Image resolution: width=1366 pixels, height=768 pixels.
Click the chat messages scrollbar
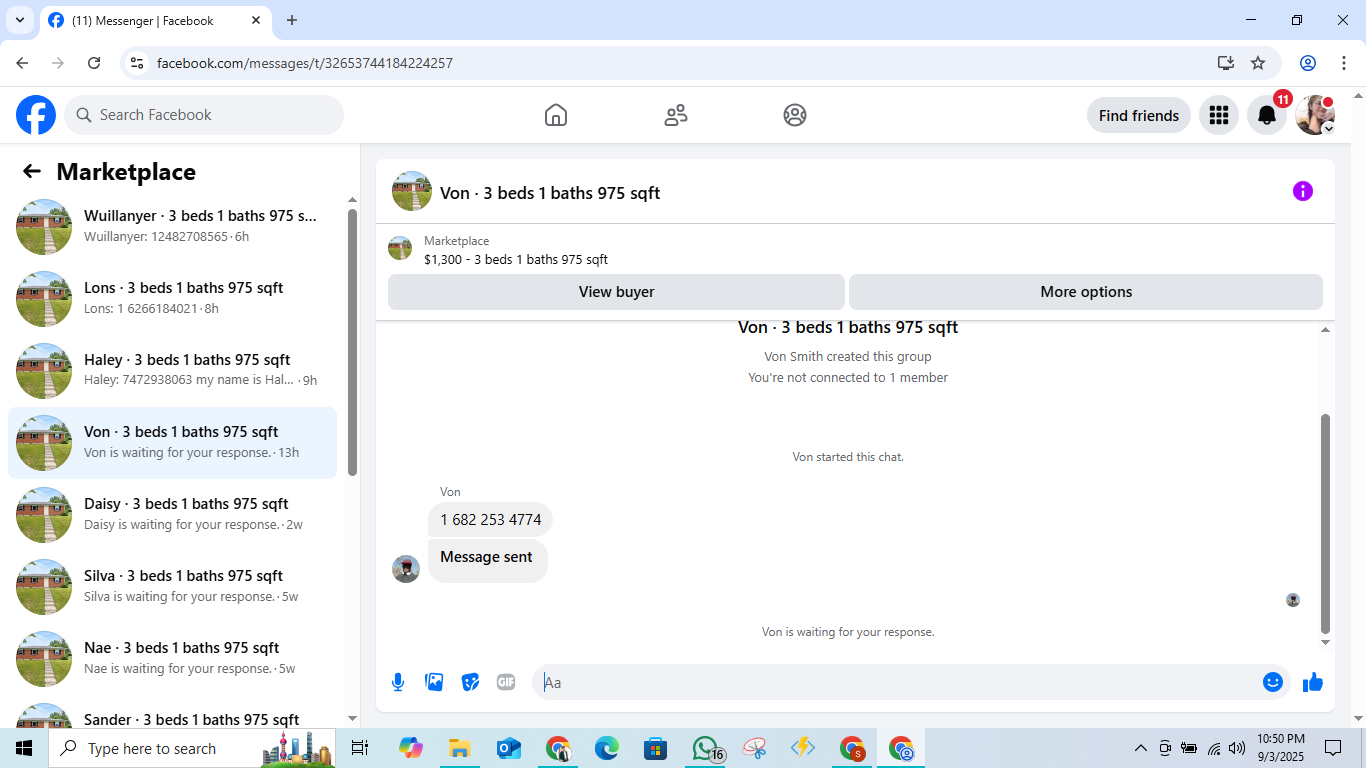coord(1326,524)
